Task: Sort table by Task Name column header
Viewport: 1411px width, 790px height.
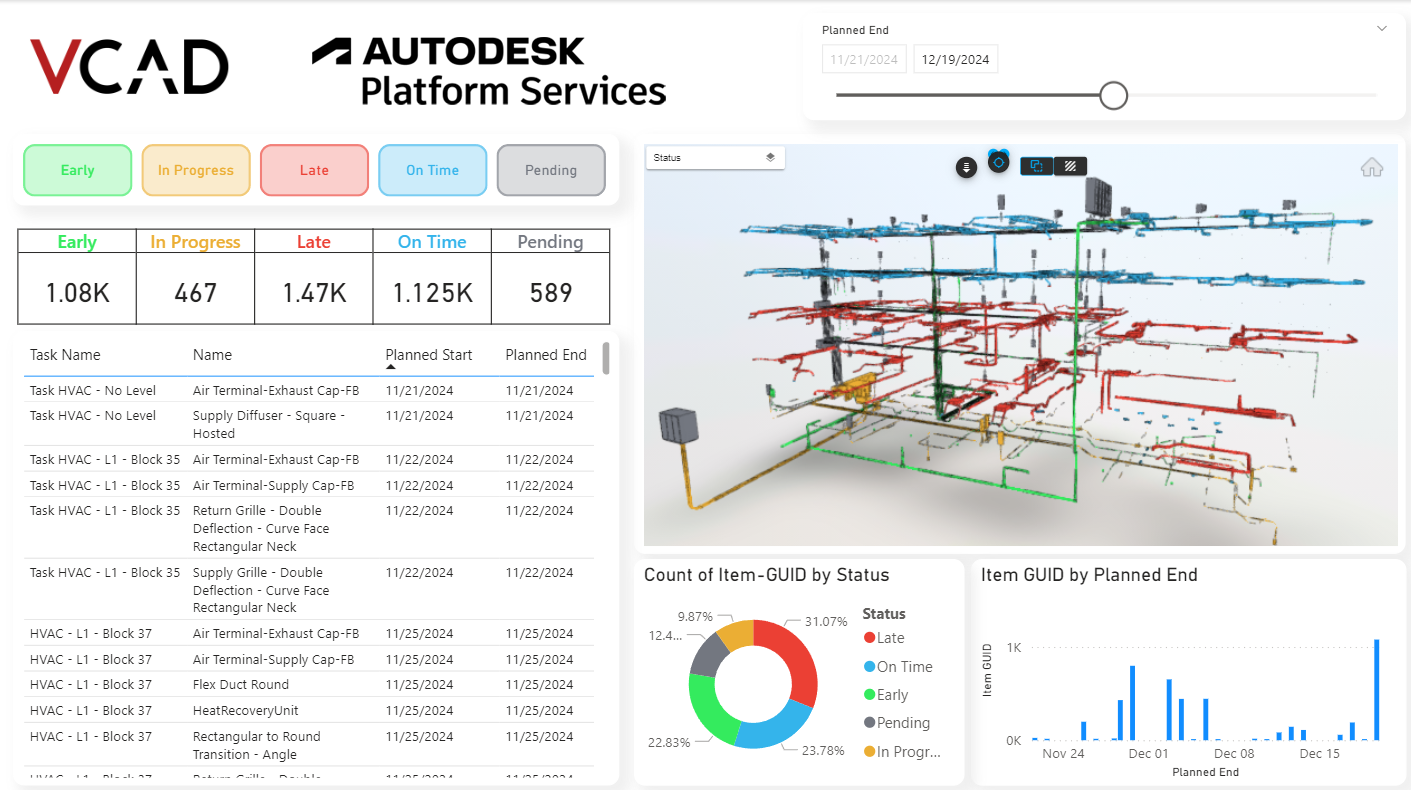Action: pos(65,355)
